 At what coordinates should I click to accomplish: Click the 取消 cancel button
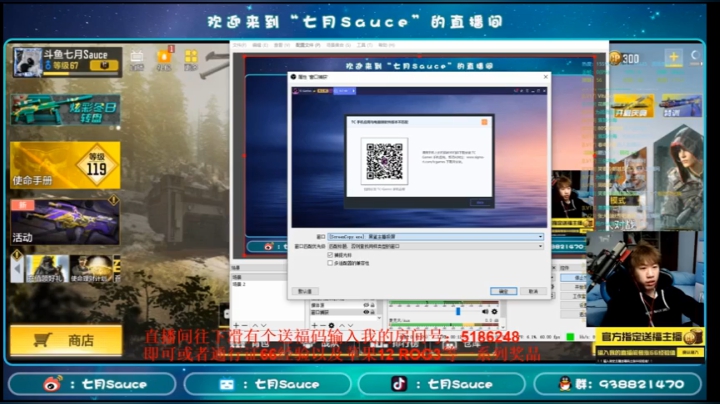533,291
